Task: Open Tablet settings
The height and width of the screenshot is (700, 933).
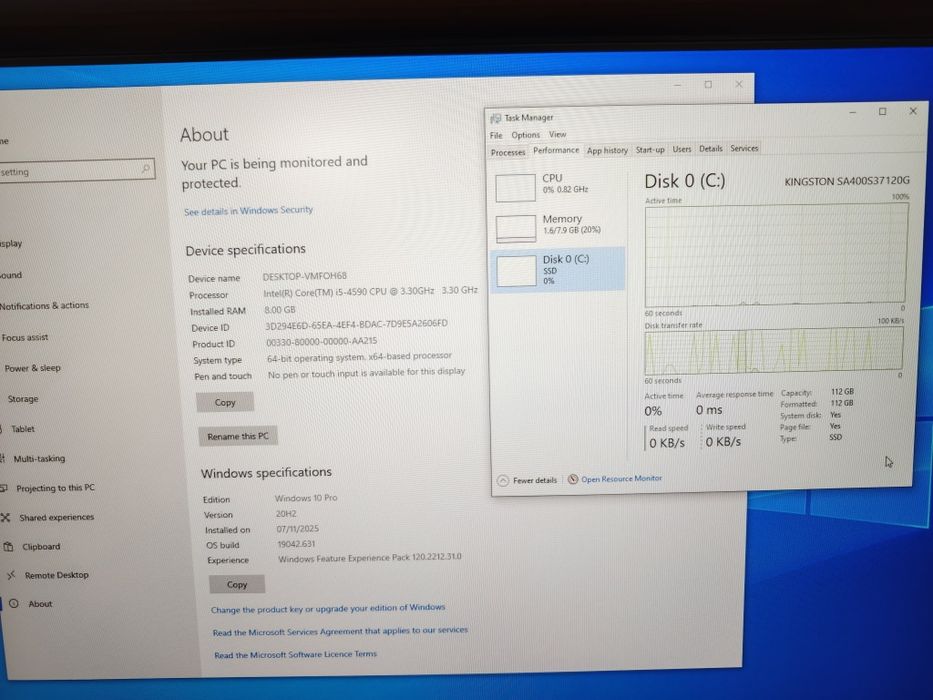Action: [23, 429]
